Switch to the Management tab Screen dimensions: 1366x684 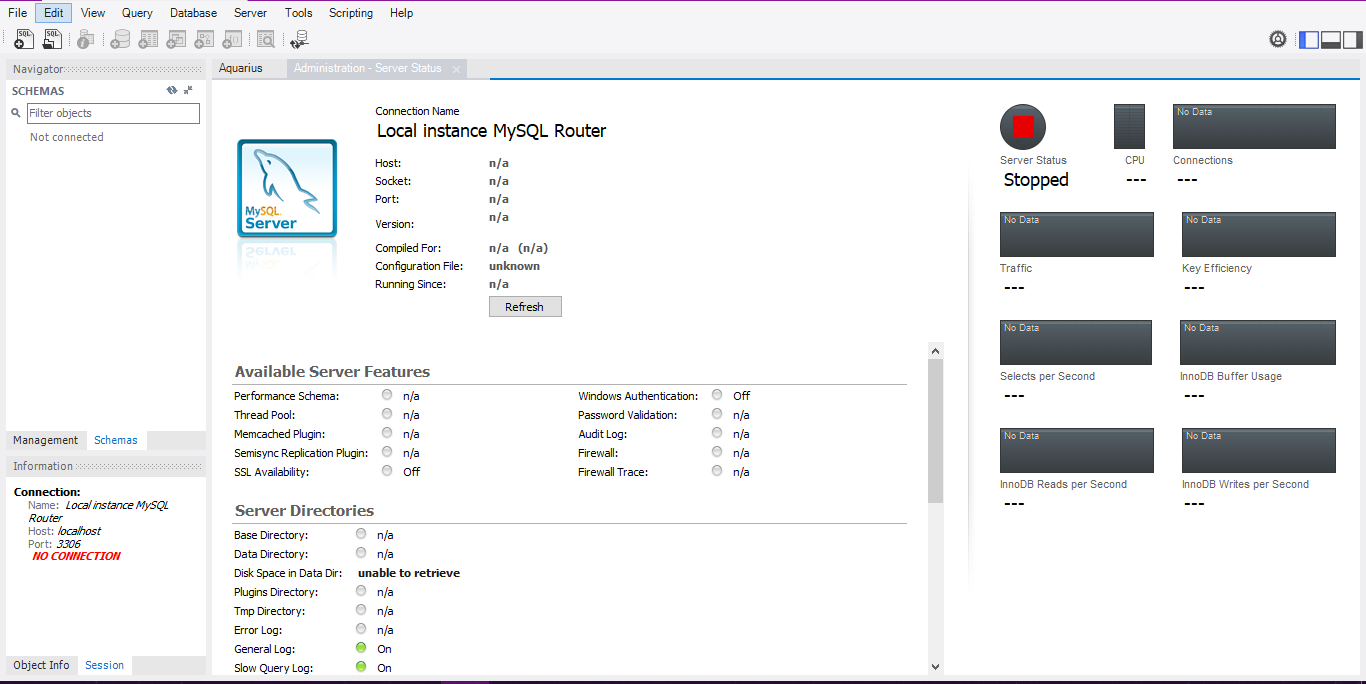pyautogui.click(x=46, y=440)
